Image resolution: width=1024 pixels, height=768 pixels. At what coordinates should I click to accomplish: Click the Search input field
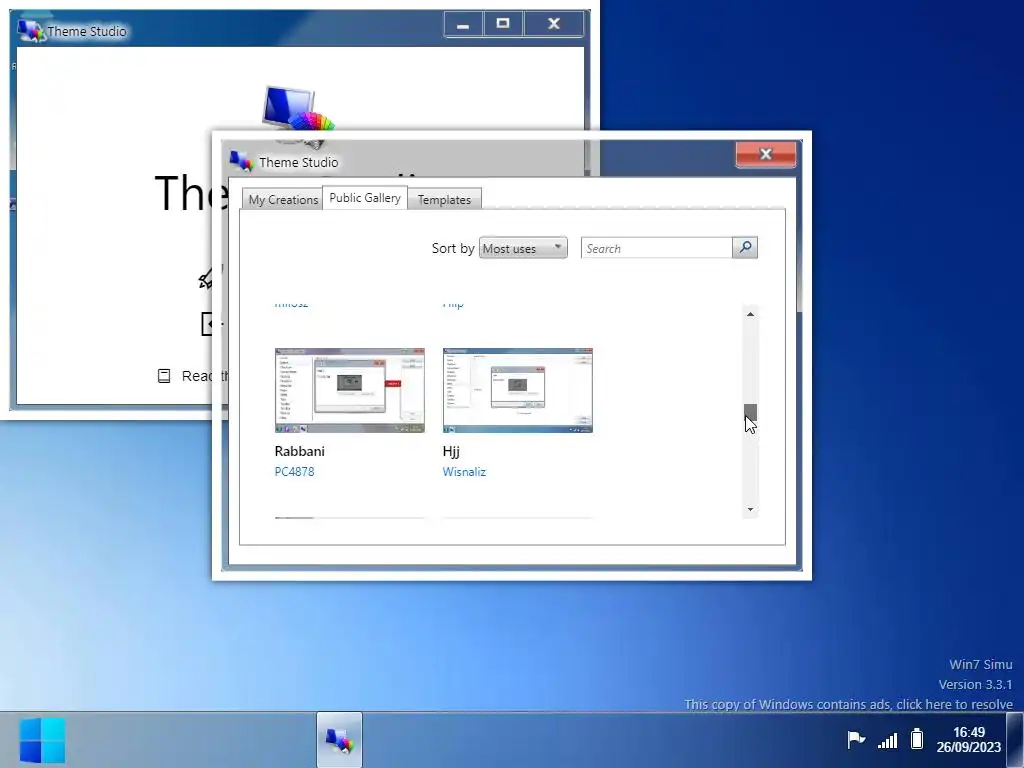coord(656,248)
